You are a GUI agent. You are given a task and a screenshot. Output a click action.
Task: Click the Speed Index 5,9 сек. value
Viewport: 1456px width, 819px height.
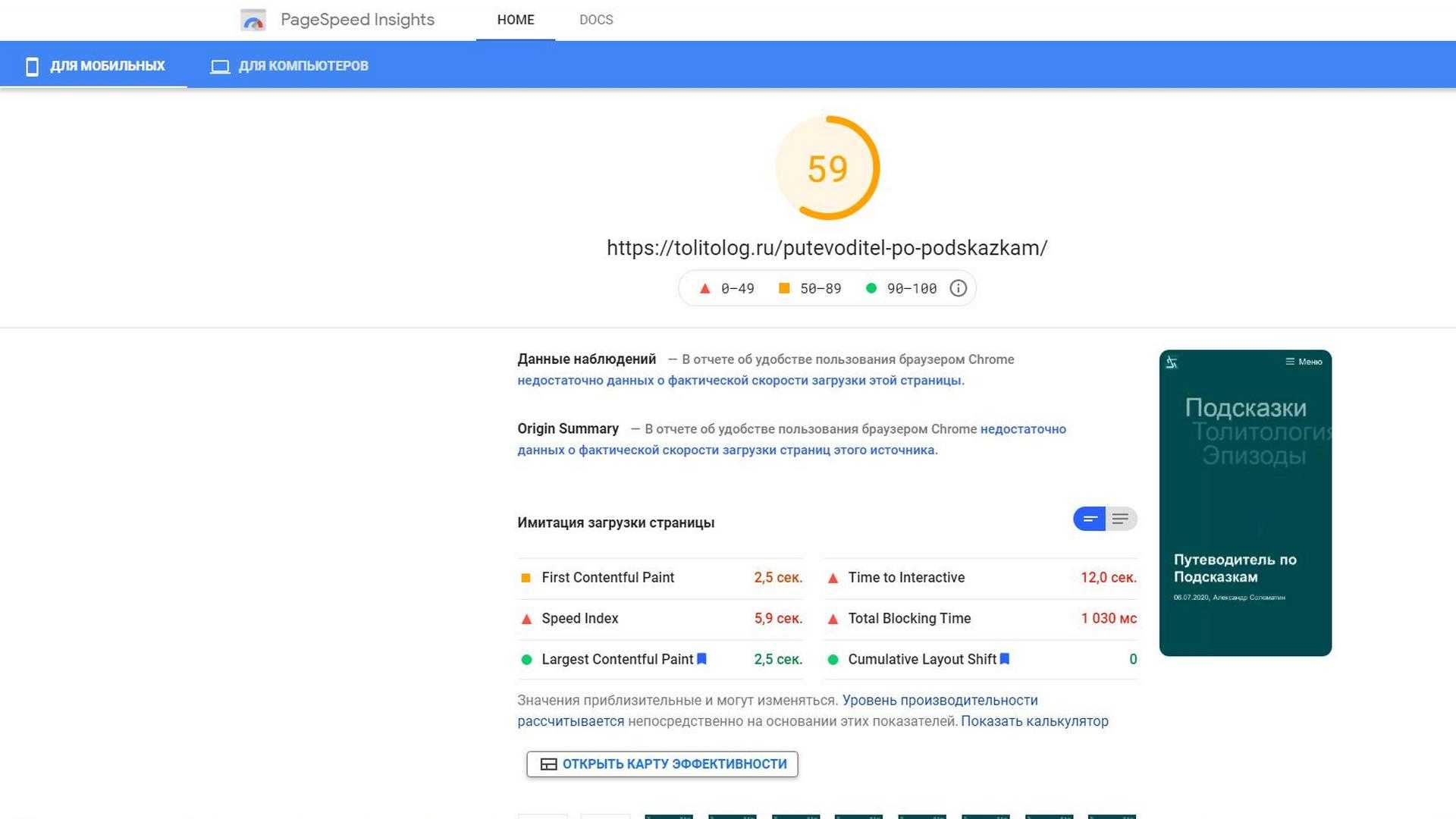click(x=778, y=619)
